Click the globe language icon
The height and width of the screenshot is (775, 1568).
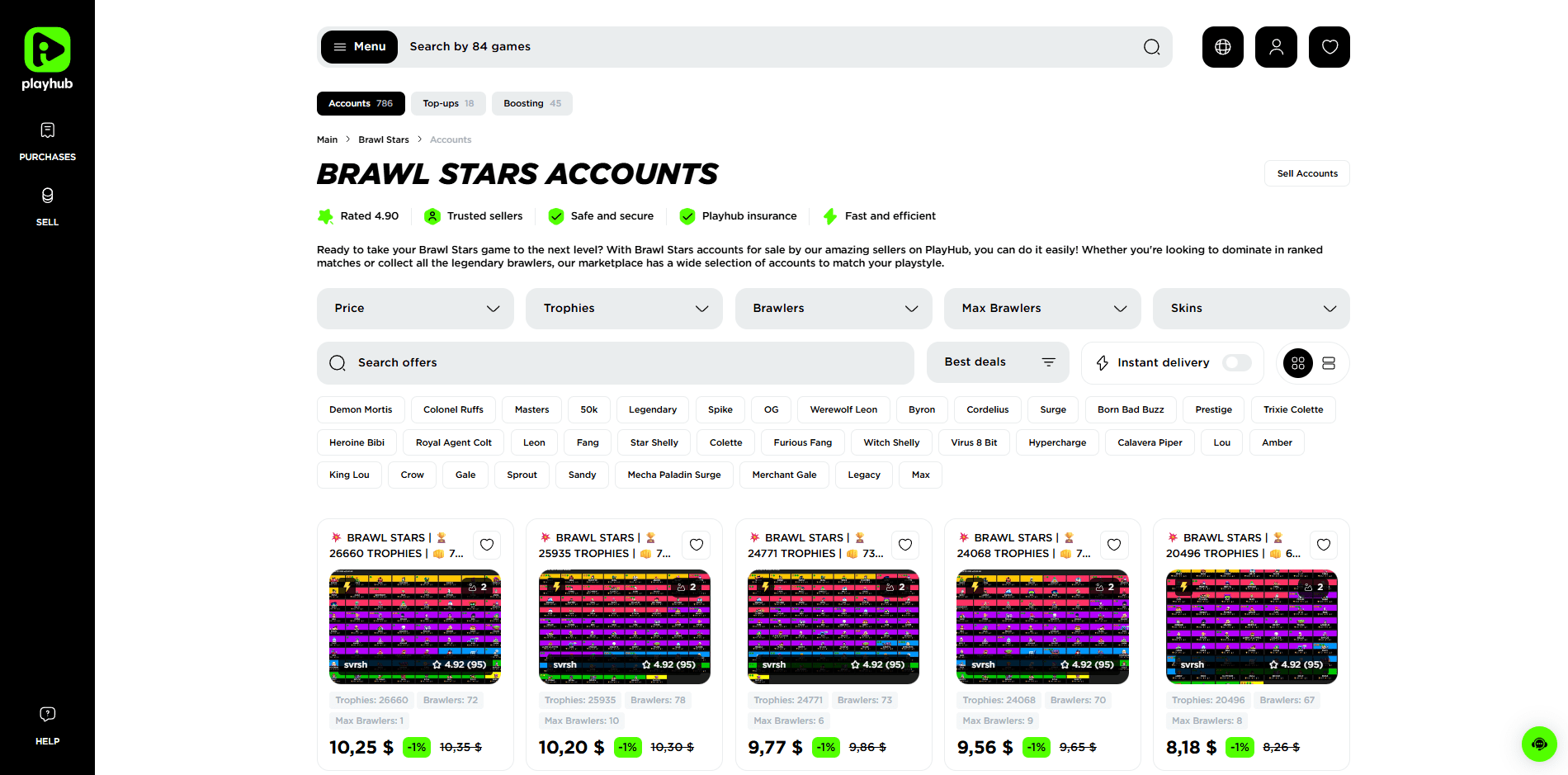click(1222, 47)
